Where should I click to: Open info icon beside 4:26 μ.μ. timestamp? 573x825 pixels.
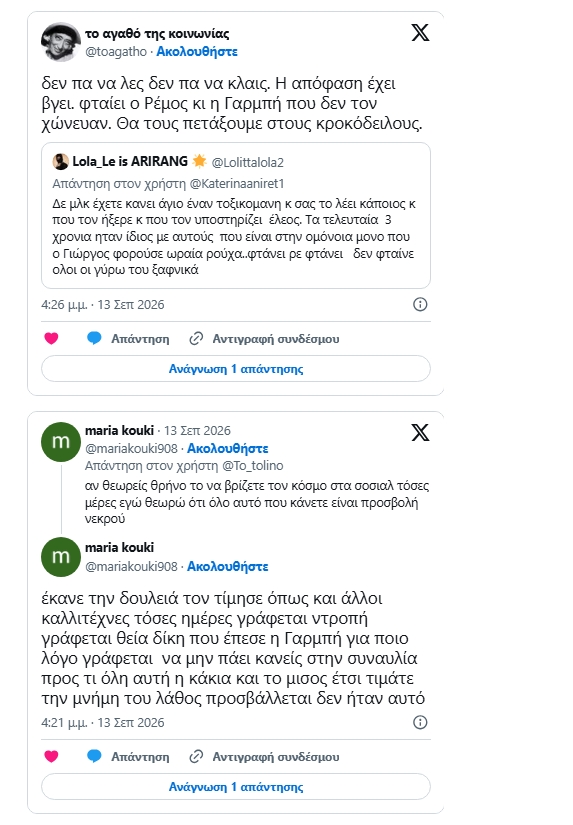[420, 304]
